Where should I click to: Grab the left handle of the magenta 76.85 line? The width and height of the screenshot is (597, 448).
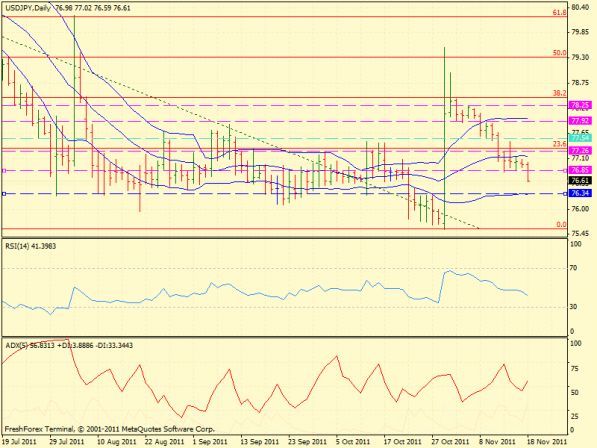(4, 171)
